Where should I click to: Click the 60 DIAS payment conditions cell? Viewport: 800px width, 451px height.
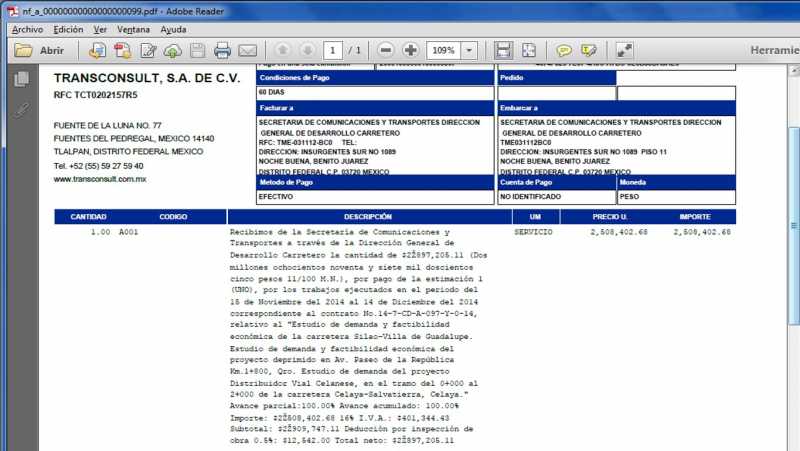pos(375,92)
